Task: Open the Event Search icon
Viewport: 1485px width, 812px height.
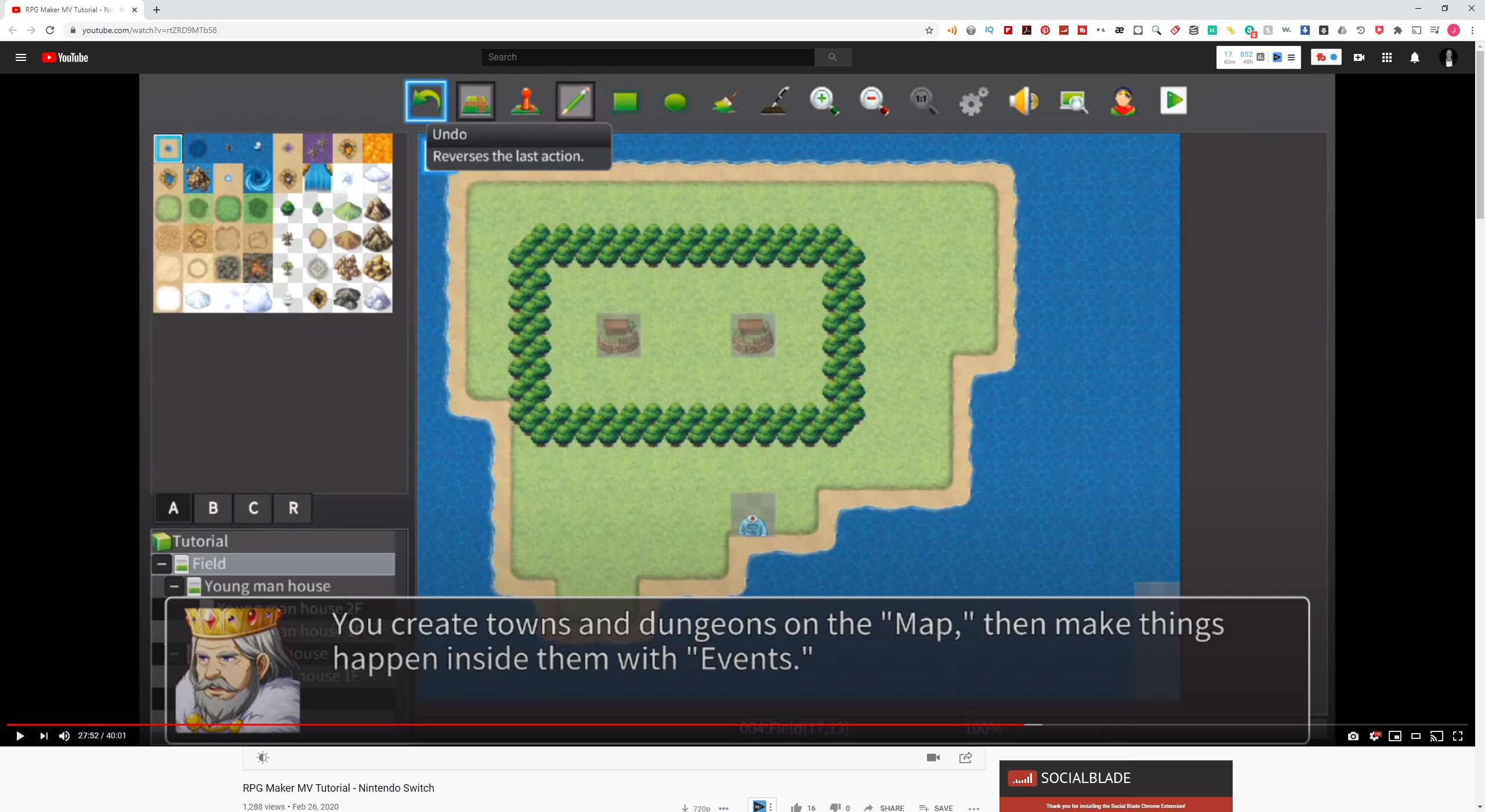Action: (1073, 101)
